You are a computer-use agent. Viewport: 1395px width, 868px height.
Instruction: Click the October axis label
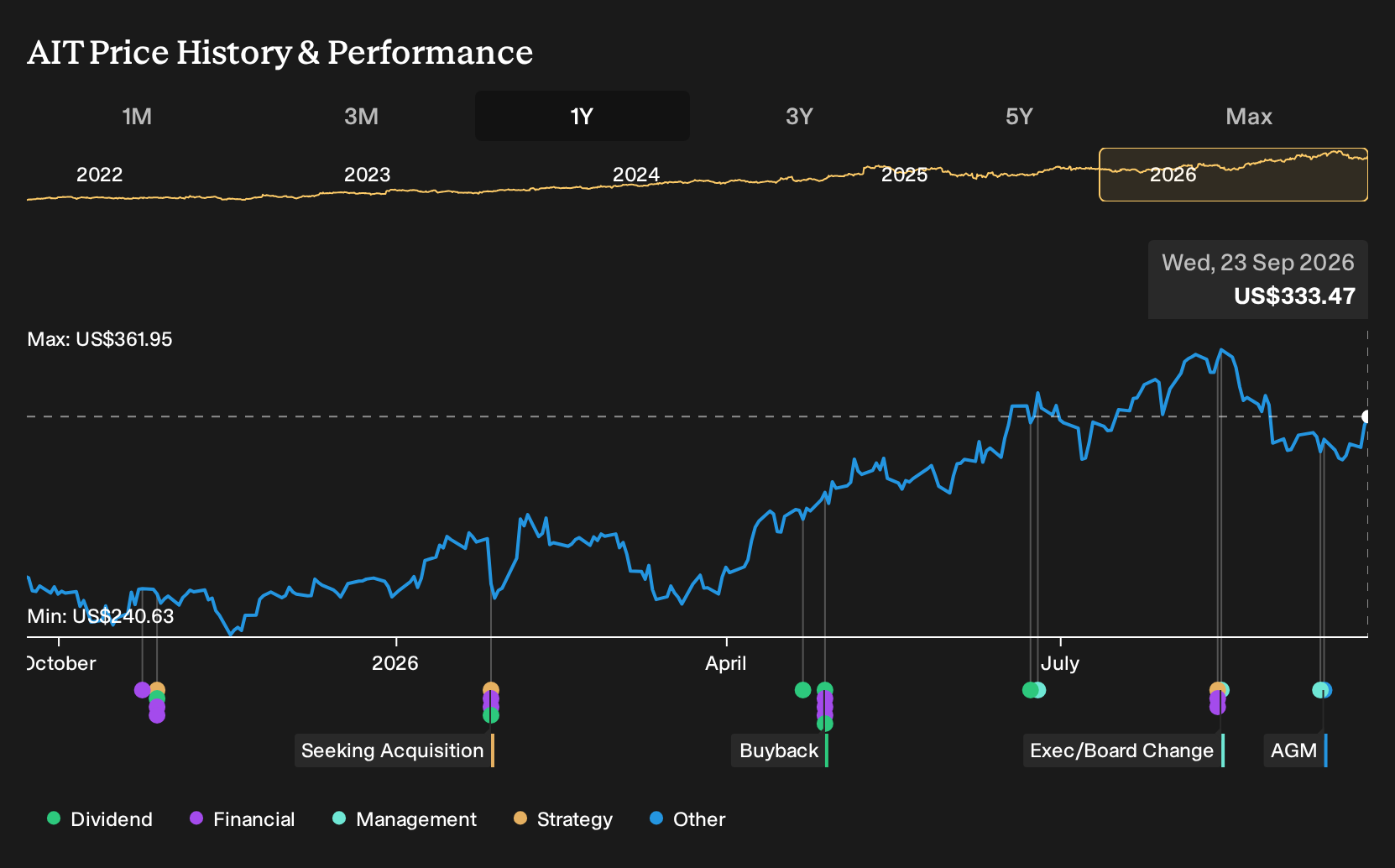click(x=61, y=663)
